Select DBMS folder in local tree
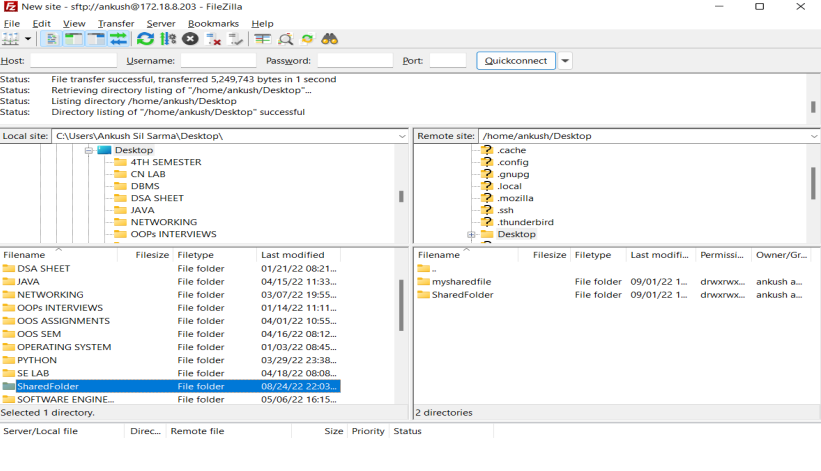This screenshot has height=471, width=821. (x=145, y=186)
